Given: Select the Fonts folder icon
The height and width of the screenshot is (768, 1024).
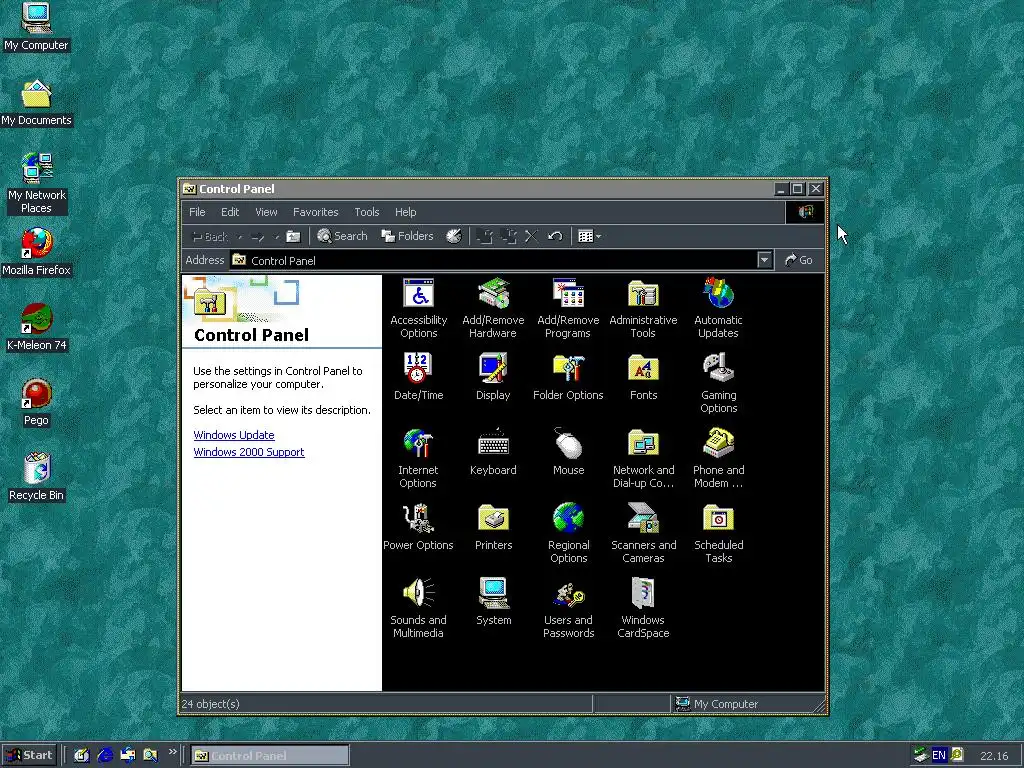Looking at the screenshot, I should (x=643, y=377).
